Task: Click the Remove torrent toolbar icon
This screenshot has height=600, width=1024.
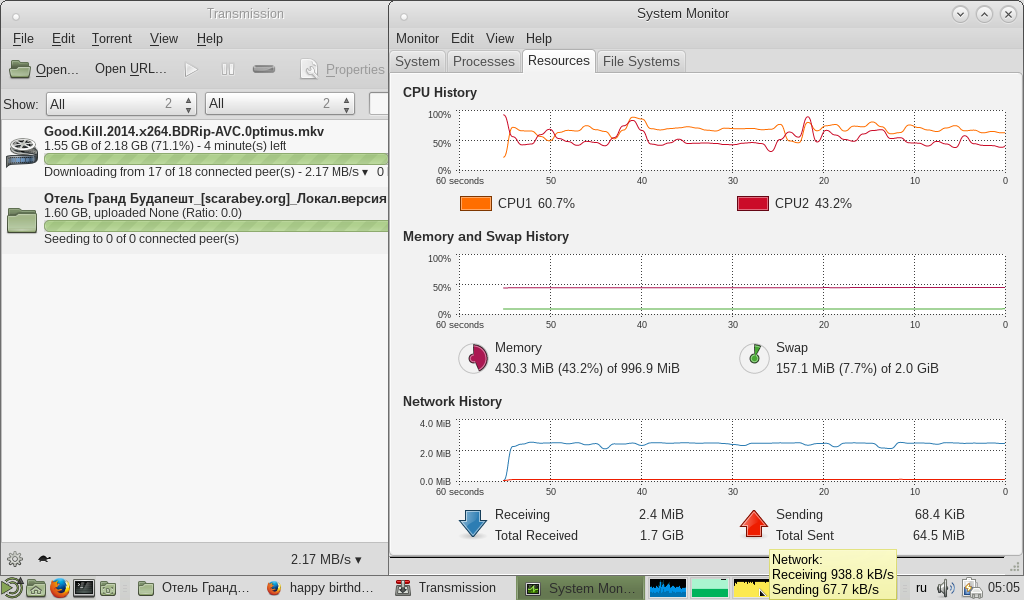Action: [x=264, y=69]
